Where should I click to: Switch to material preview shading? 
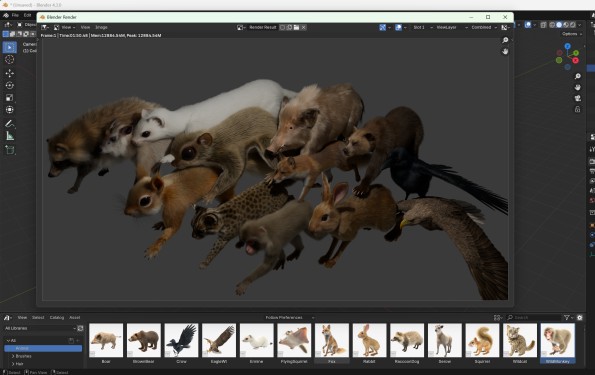tap(566, 25)
